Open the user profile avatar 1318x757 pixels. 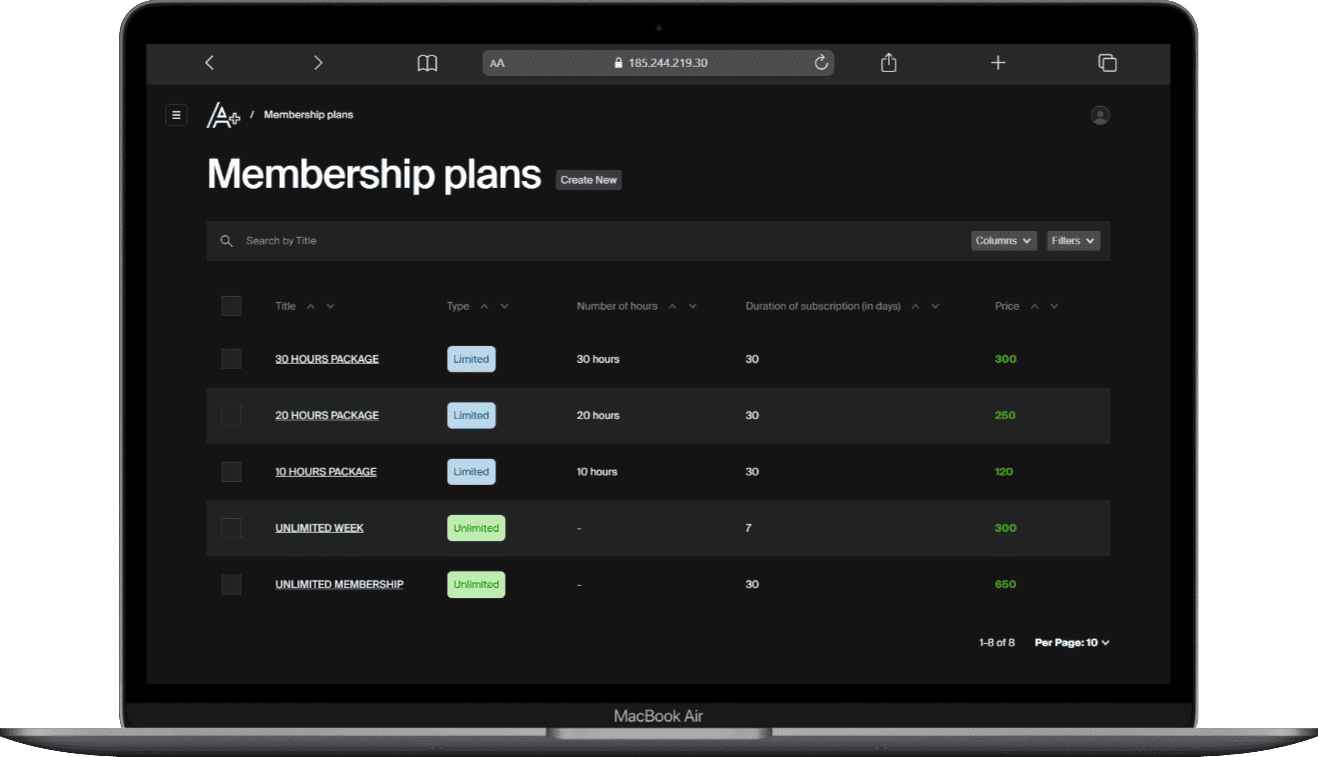point(1100,116)
